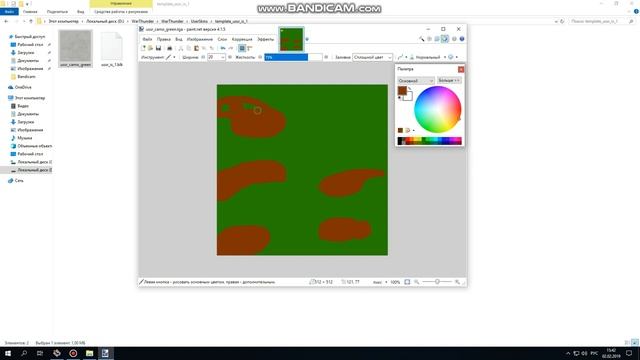Click the zoom out magnifier icon
The height and width of the screenshot is (360, 640).
tap(416, 282)
